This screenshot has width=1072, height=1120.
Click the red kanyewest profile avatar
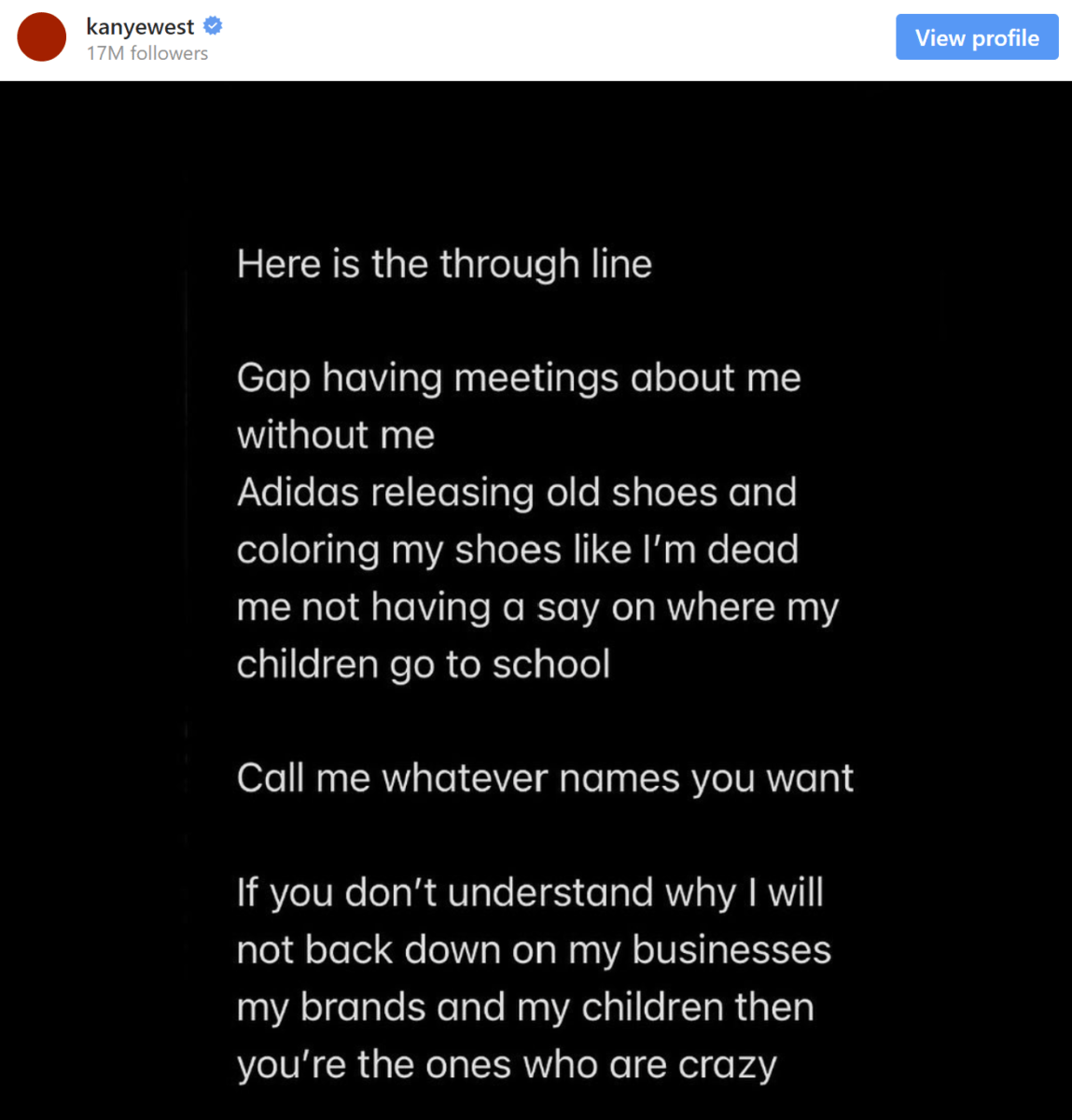(42, 37)
